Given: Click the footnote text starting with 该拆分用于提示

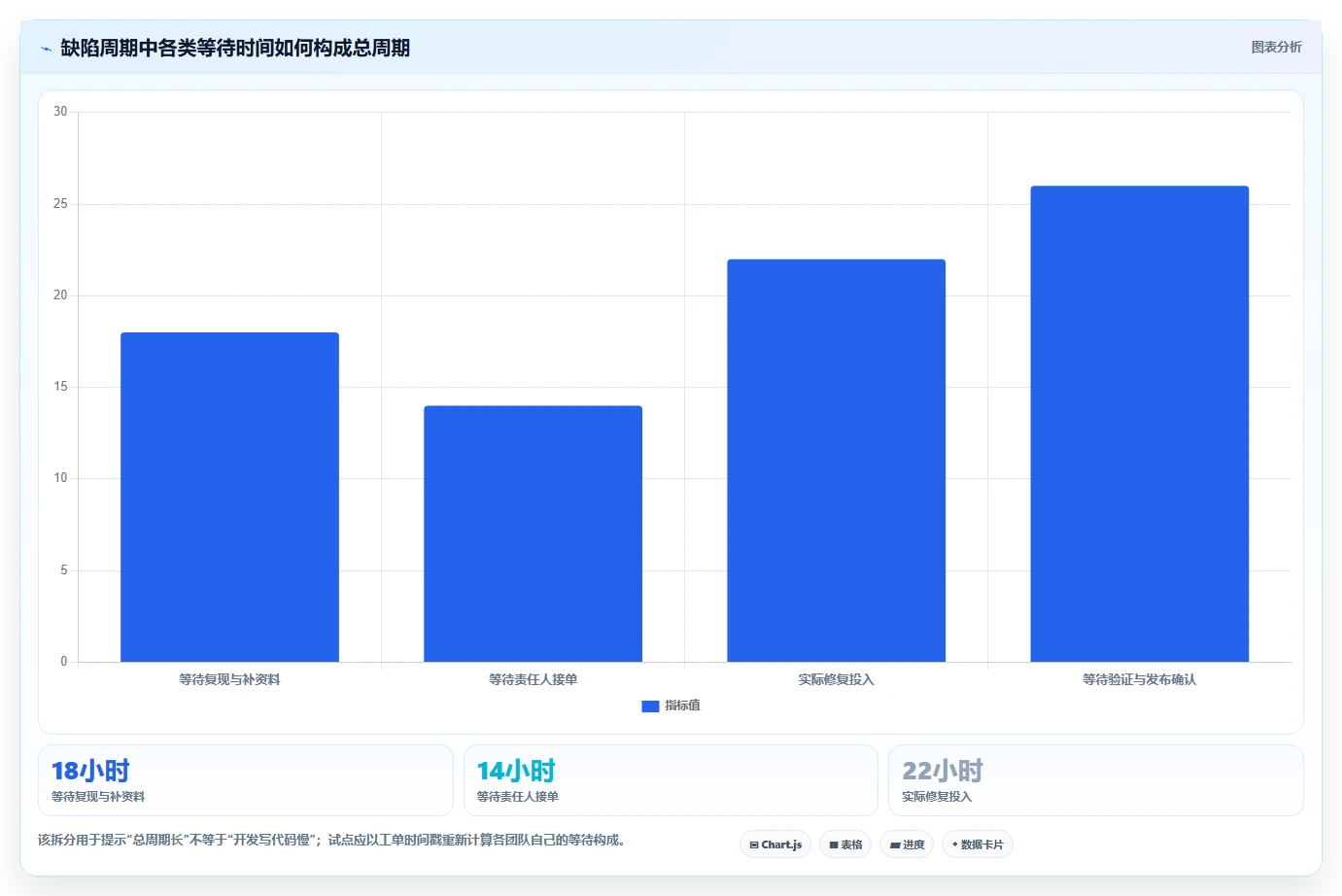Looking at the screenshot, I should (x=331, y=840).
